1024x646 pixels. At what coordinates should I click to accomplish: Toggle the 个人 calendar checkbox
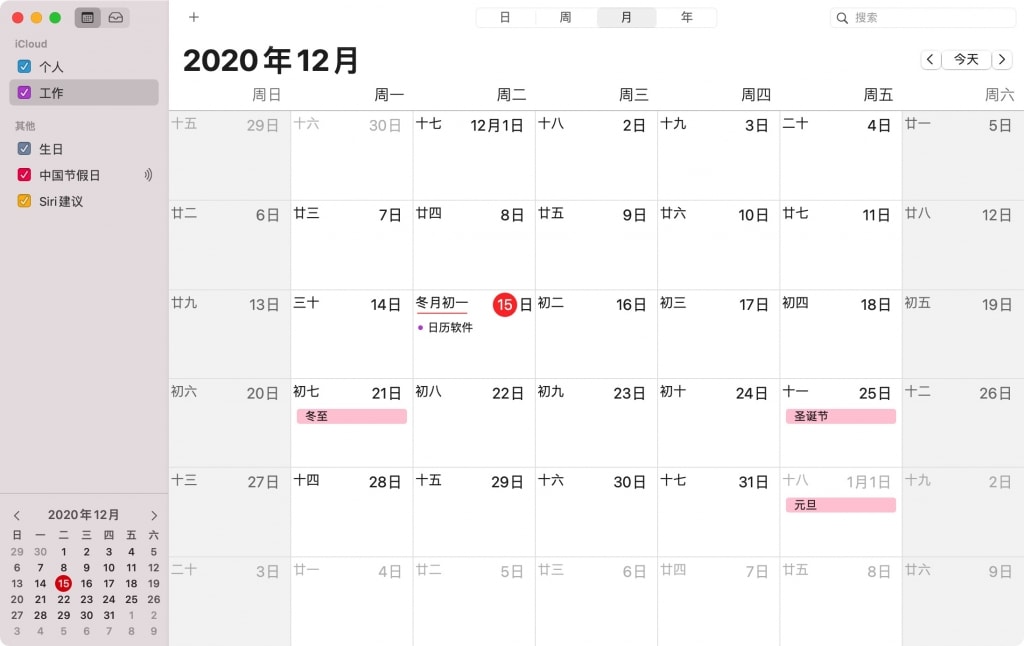click(24, 66)
